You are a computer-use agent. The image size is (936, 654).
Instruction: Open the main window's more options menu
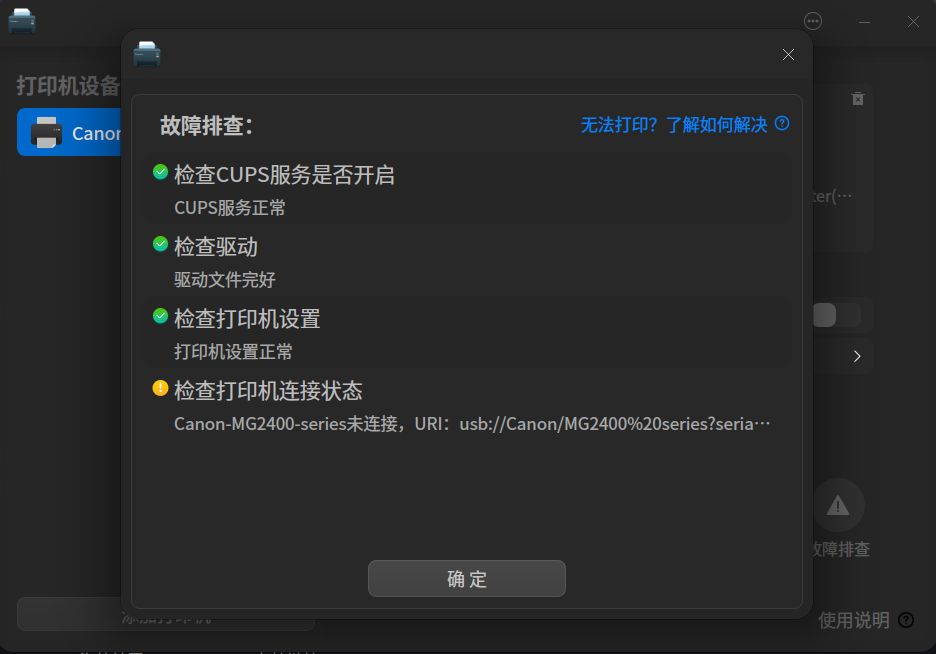click(x=813, y=21)
